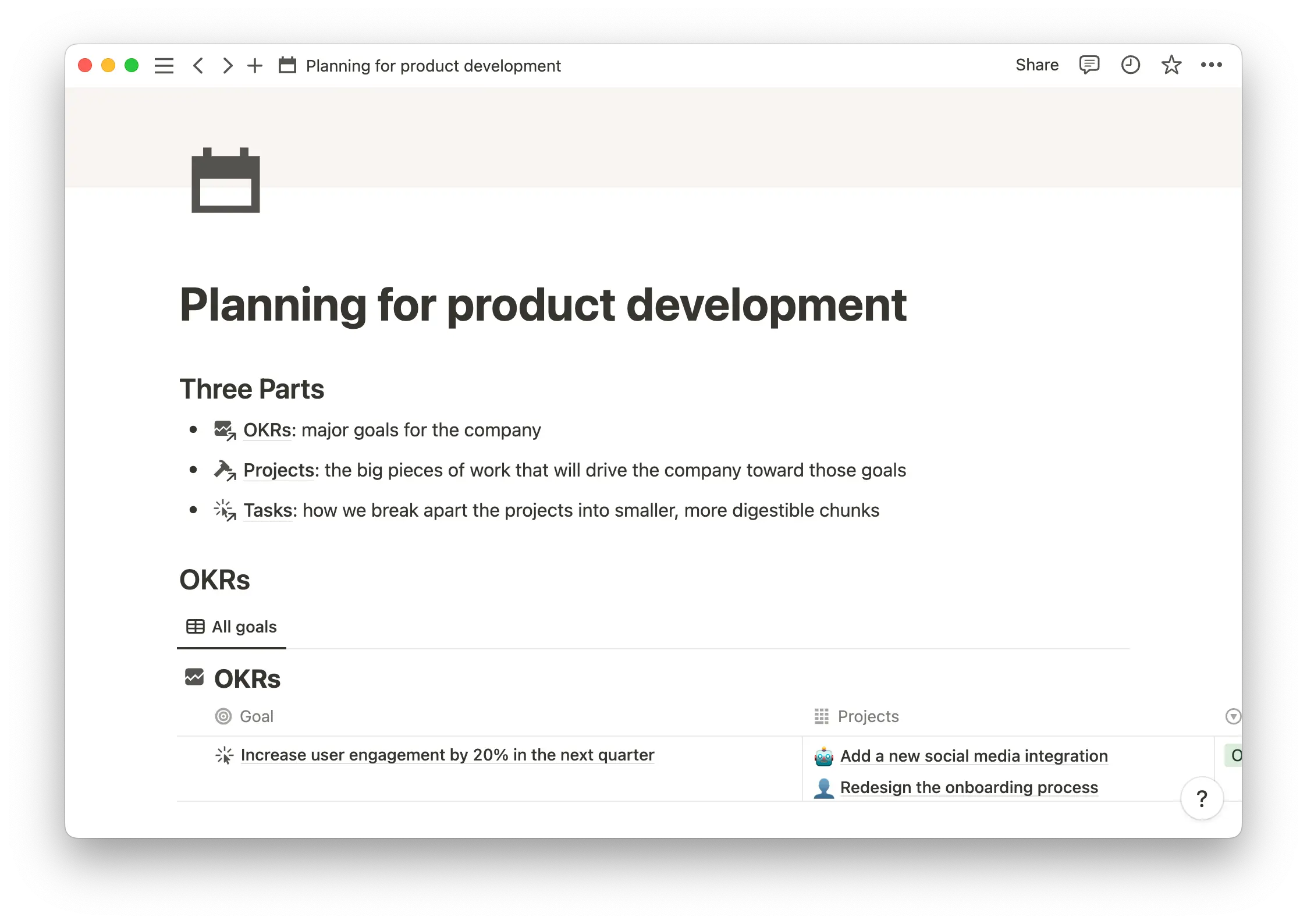
Task: View page history with the clock icon
Action: [1130, 65]
